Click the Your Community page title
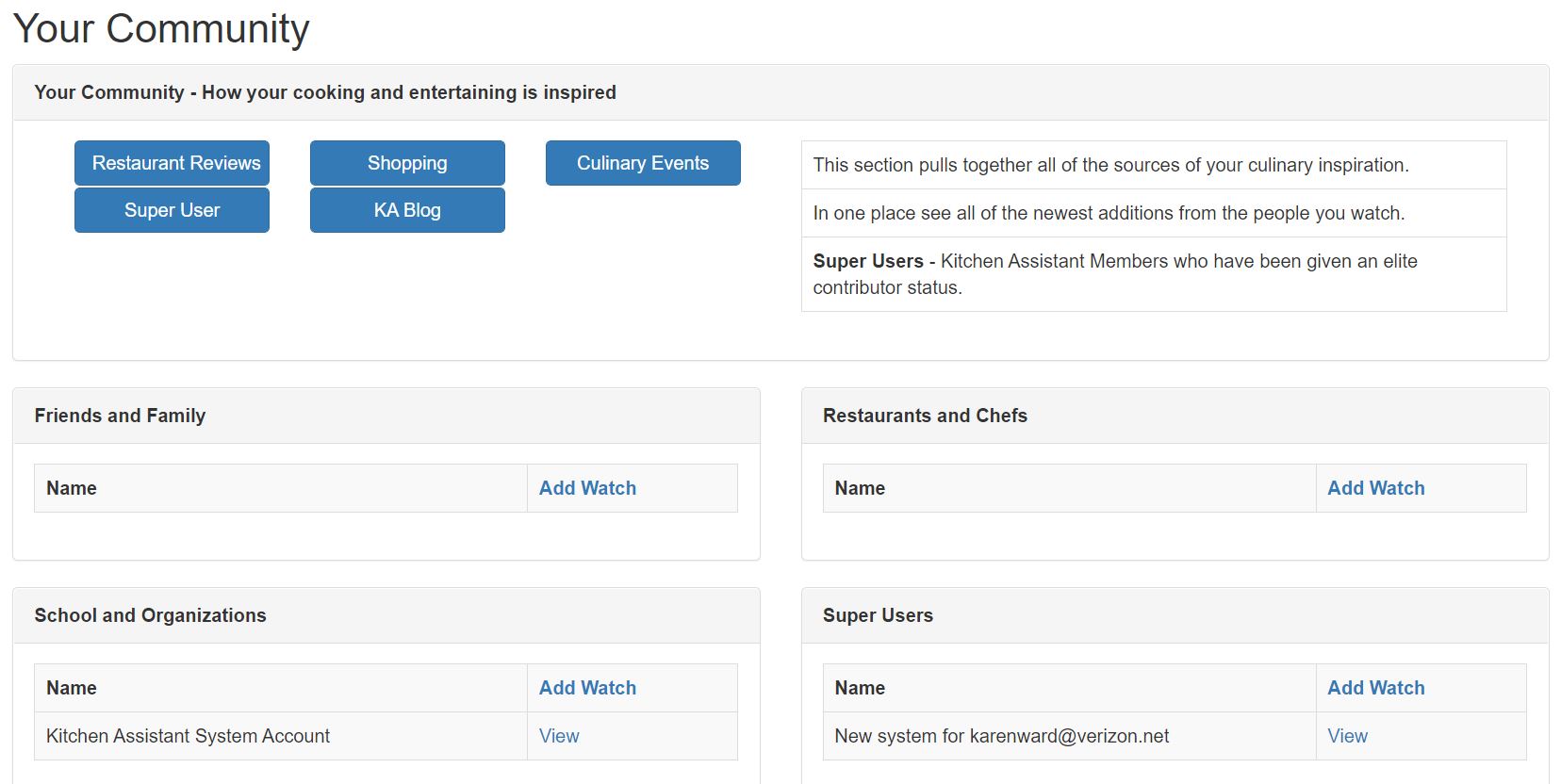 point(161,28)
